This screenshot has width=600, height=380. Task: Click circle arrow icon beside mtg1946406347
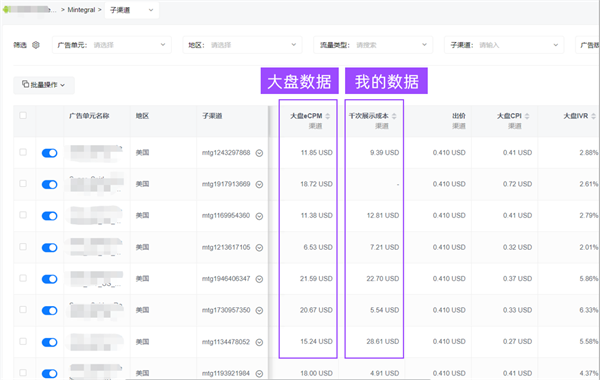259,279
